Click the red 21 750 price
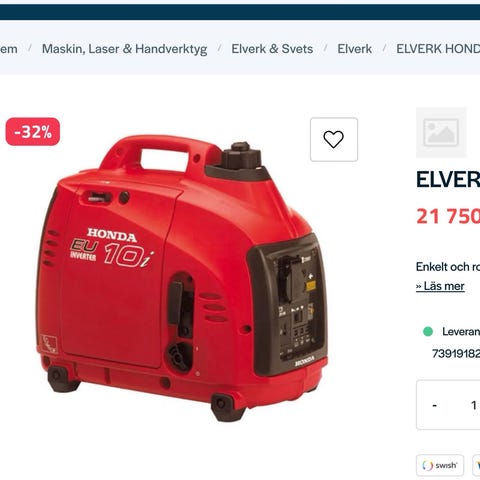 448,216
